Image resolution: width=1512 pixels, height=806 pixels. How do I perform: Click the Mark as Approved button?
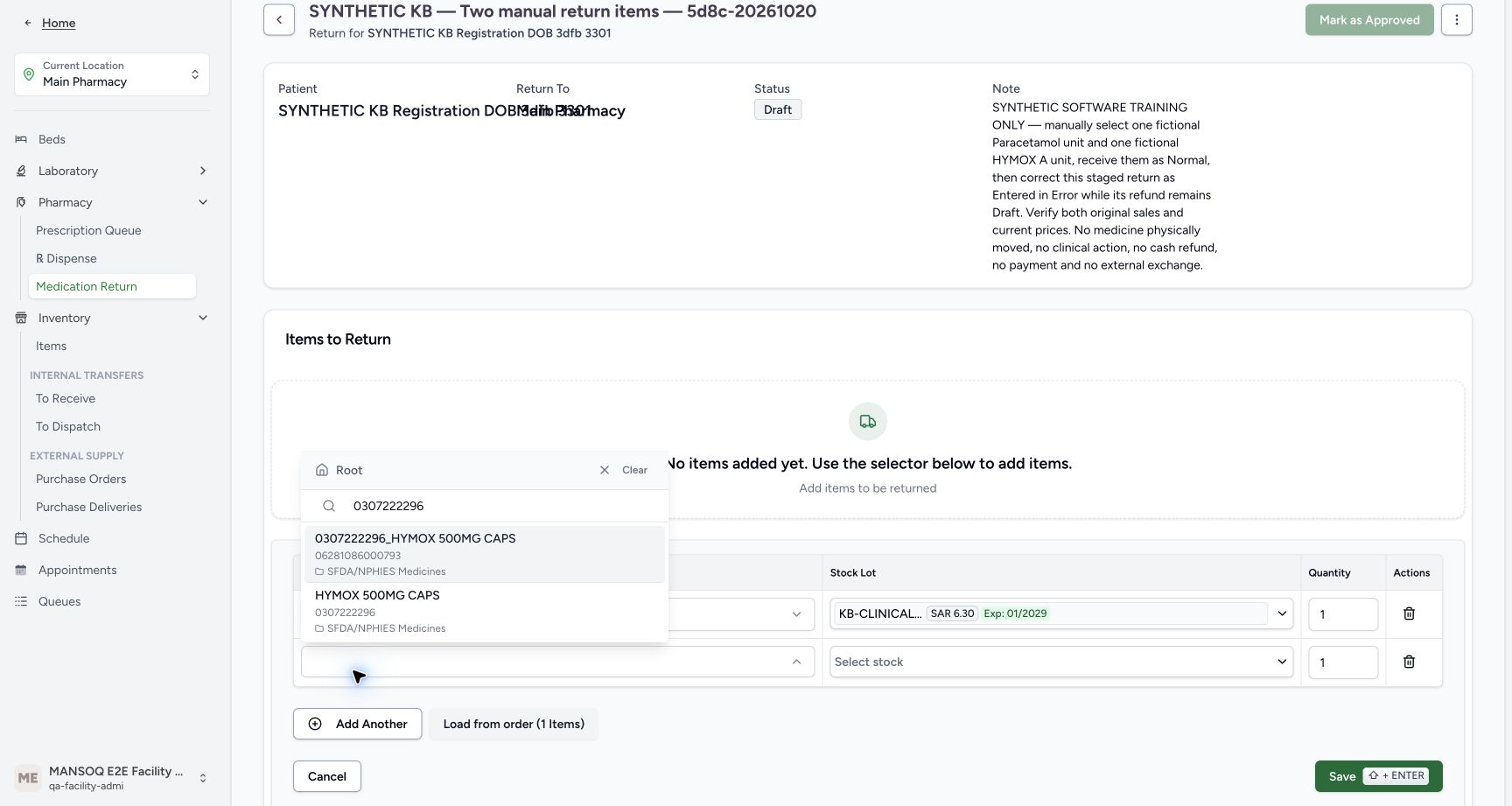pyautogui.click(x=1369, y=19)
